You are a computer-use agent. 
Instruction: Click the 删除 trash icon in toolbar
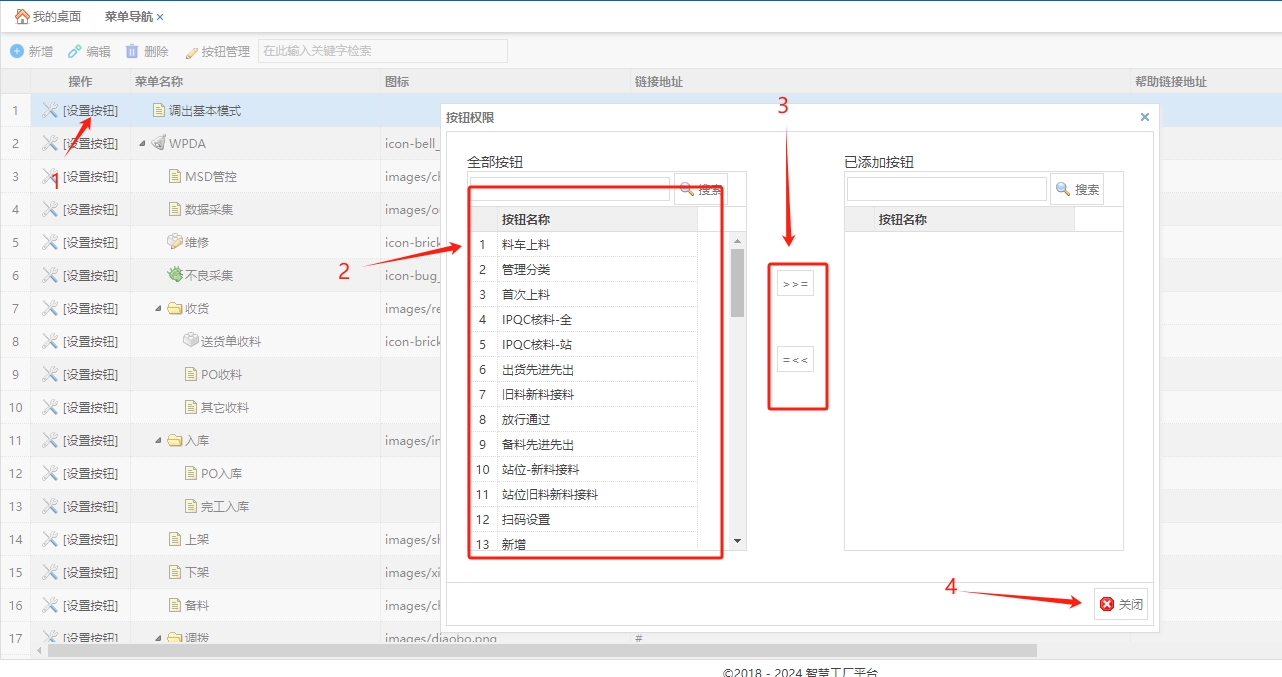[132, 51]
